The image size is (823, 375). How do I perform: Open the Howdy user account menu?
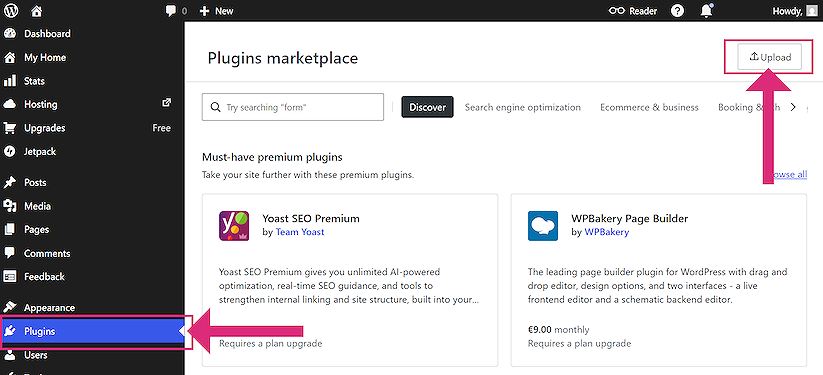(795, 11)
